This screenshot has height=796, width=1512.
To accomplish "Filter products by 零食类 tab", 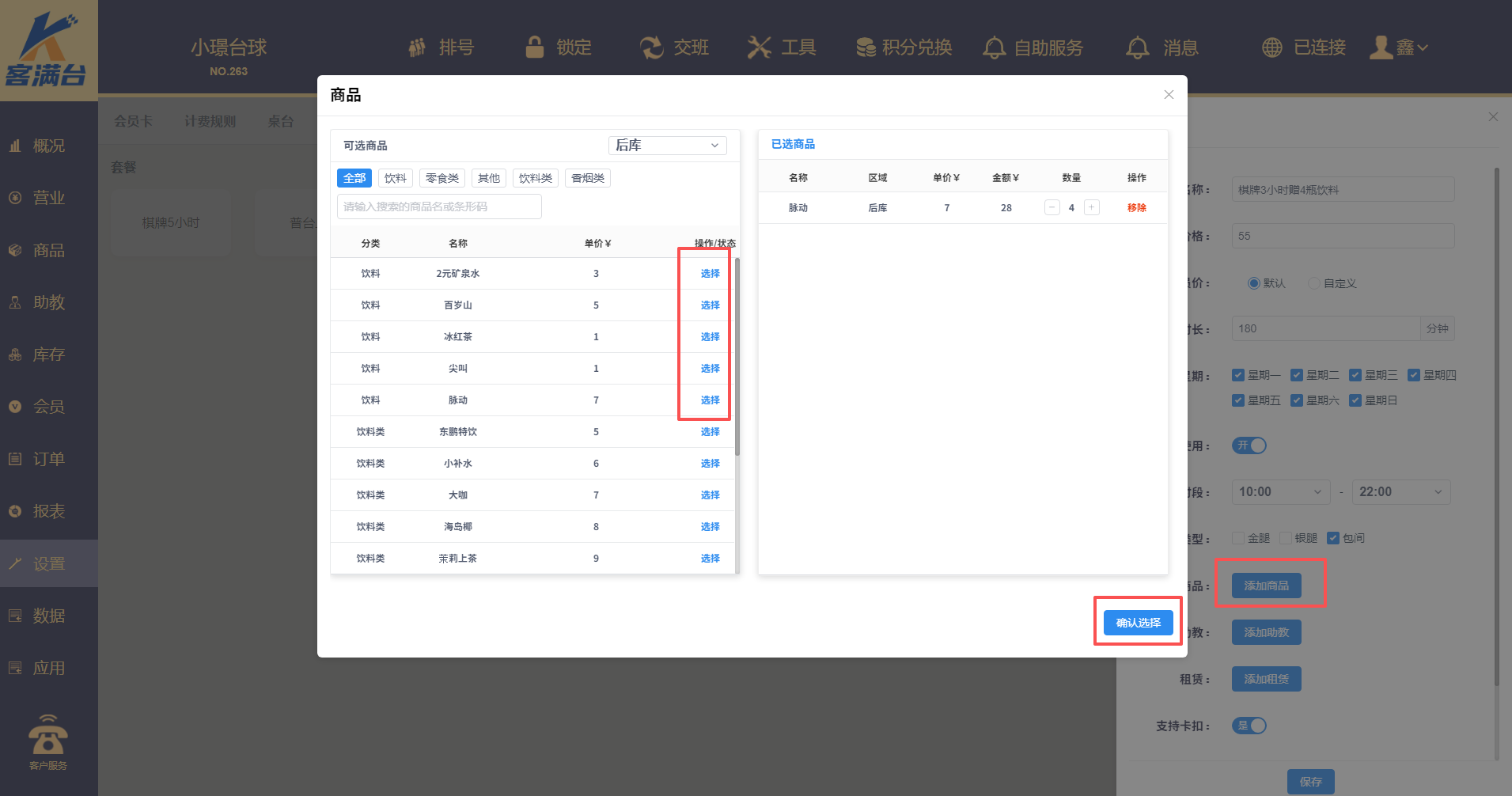I will point(441,178).
